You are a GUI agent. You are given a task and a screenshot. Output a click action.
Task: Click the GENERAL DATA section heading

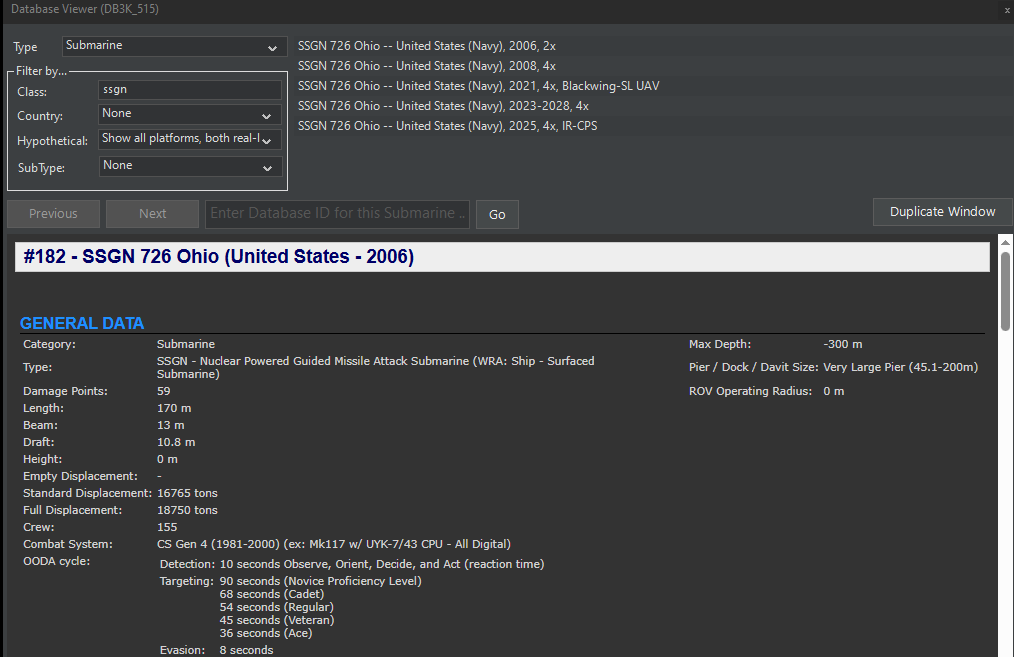click(82, 323)
